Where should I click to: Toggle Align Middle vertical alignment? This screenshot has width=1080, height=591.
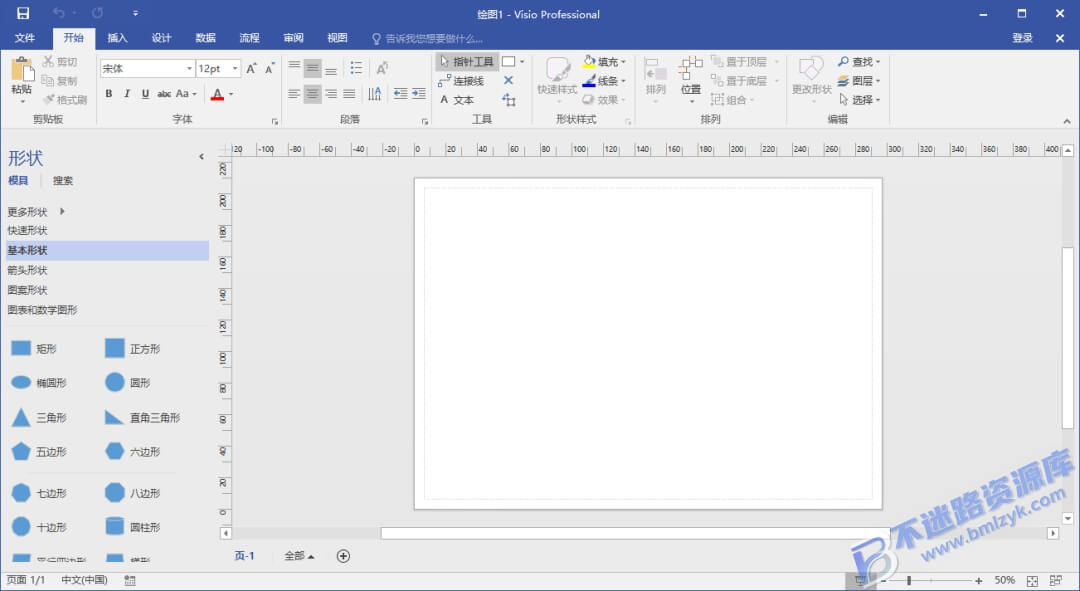[313, 68]
